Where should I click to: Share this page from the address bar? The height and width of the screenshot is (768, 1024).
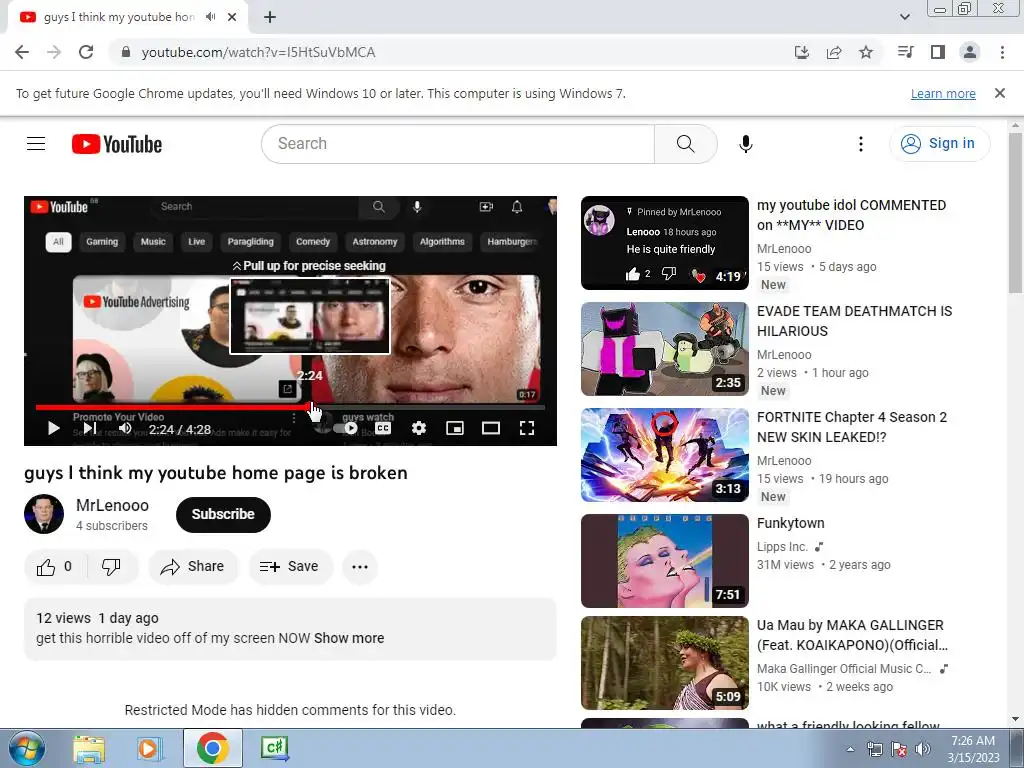[x=834, y=52]
